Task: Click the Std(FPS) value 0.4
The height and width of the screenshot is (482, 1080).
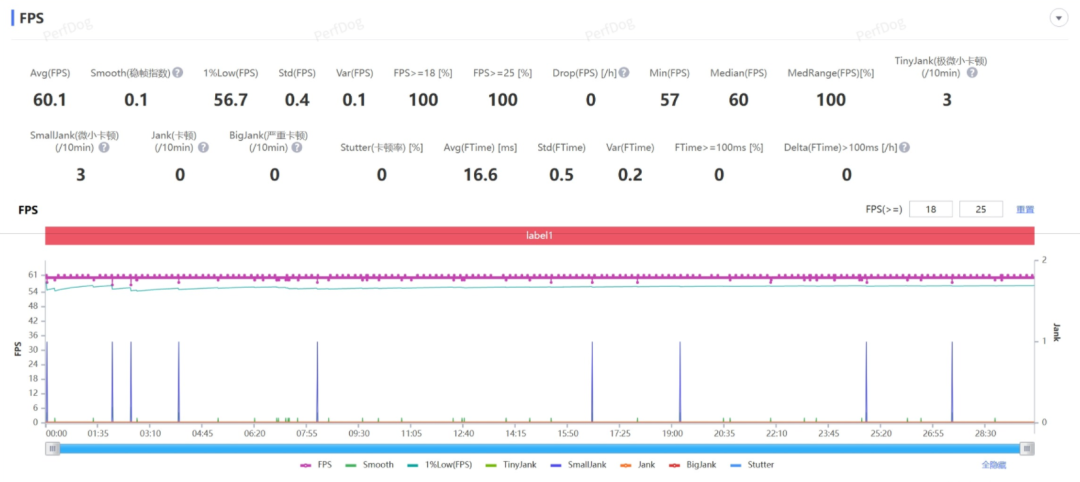Action: pos(297,100)
